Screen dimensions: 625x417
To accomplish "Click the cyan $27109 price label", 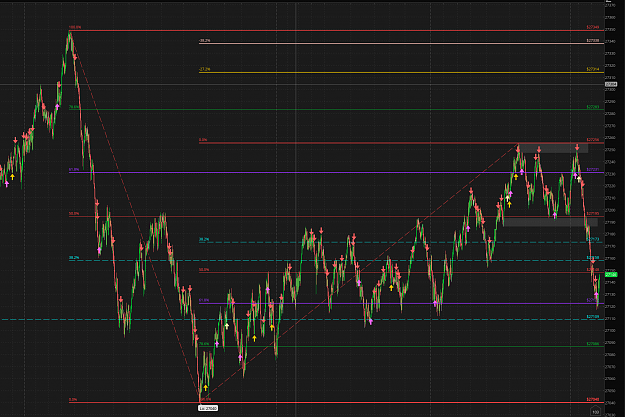I will coord(593,317).
